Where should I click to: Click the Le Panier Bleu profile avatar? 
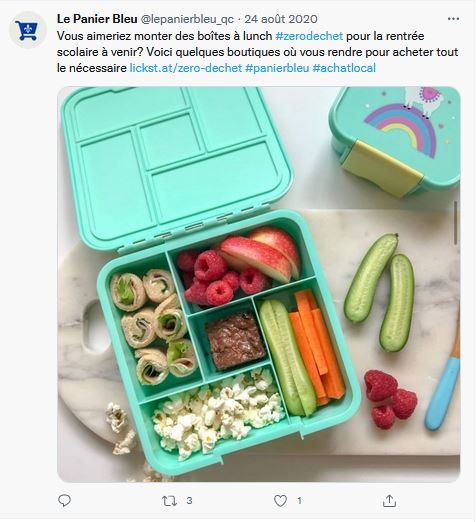(28, 31)
